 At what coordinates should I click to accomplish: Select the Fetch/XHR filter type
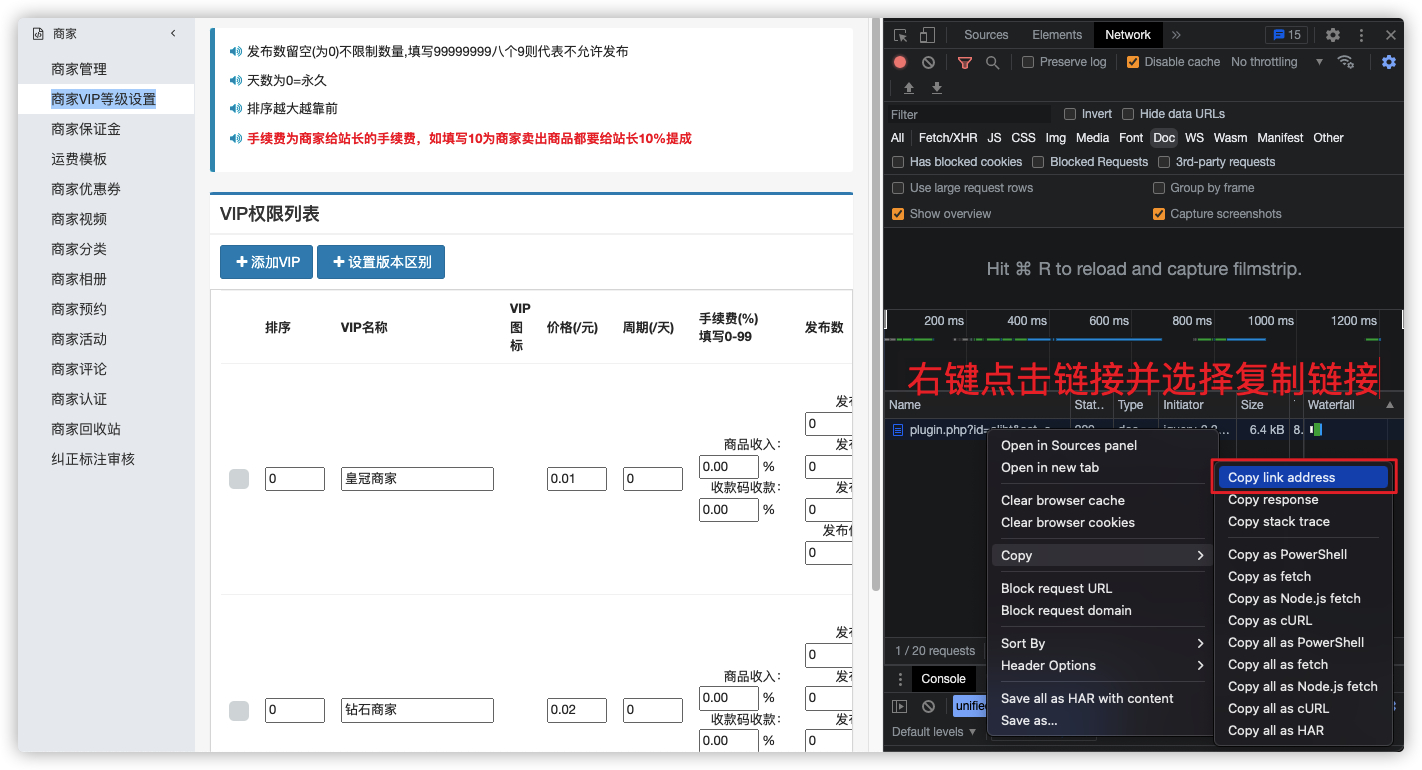948,138
